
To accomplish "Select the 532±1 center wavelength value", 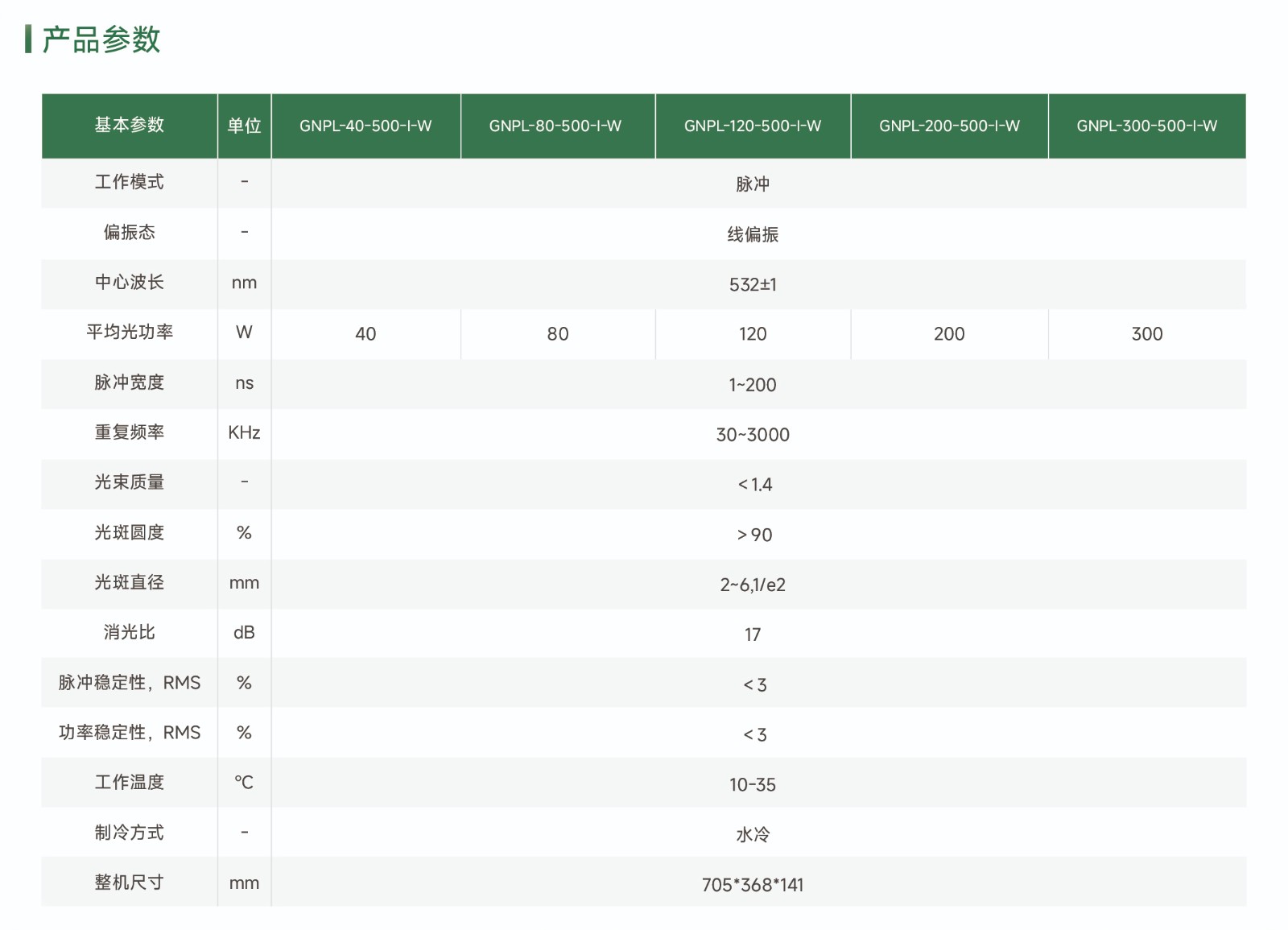I will pos(753,285).
